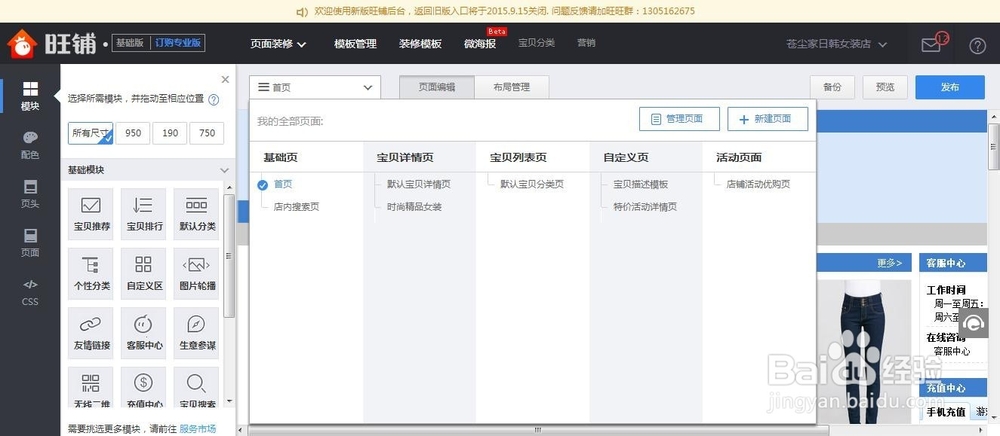The width and height of the screenshot is (1000, 436).
Task: Open the mail messages icon
Action: [932, 45]
